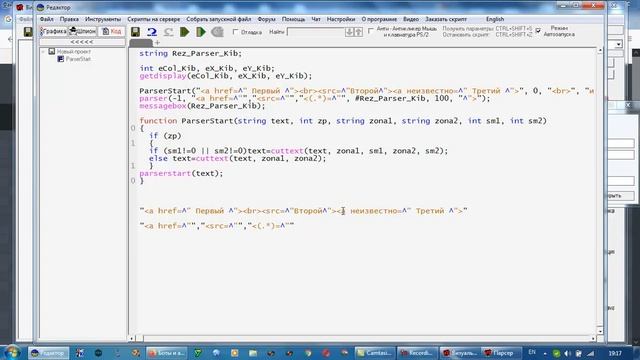
Task: Open the Правка menu
Action: 69,19
